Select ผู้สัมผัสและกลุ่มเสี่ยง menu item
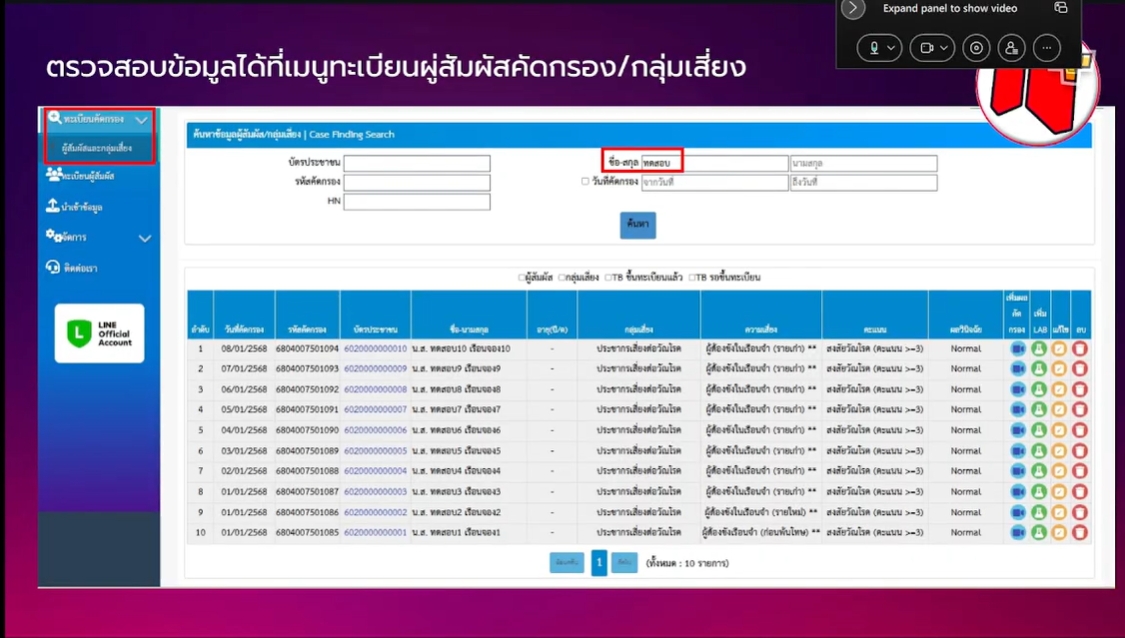The image size is (1125, 638). coord(95,147)
